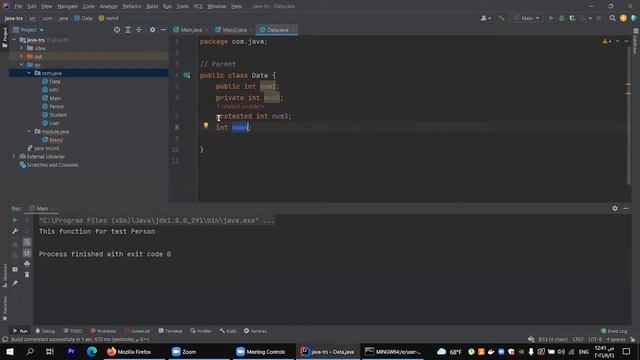Expand External Libraries node

click(x=13, y=156)
